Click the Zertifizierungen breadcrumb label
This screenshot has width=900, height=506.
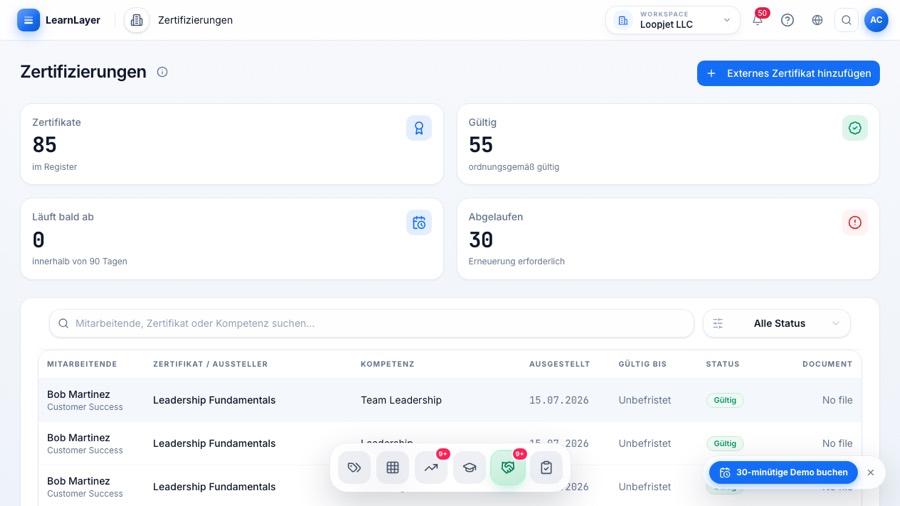click(195, 20)
